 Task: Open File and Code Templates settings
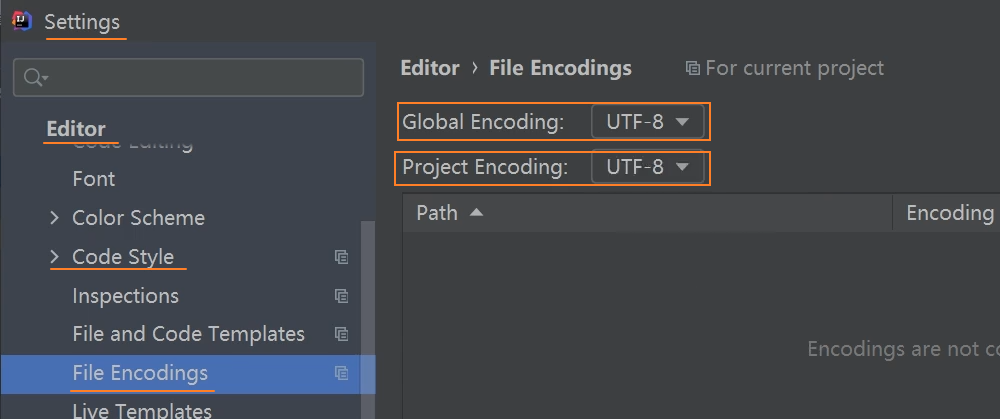coord(188,334)
